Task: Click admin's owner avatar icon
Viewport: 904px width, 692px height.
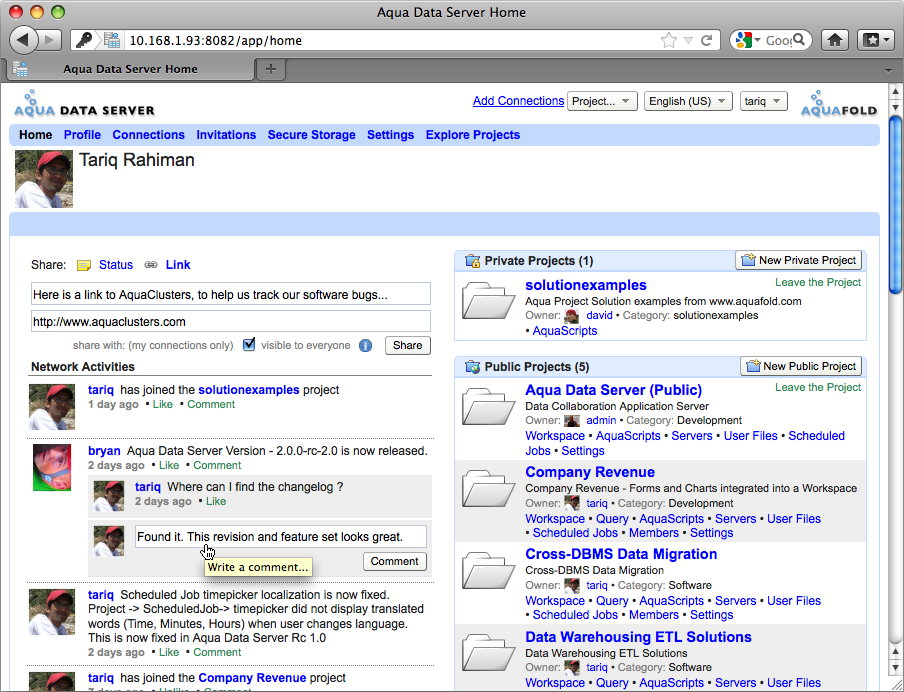Action: click(x=572, y=421)
